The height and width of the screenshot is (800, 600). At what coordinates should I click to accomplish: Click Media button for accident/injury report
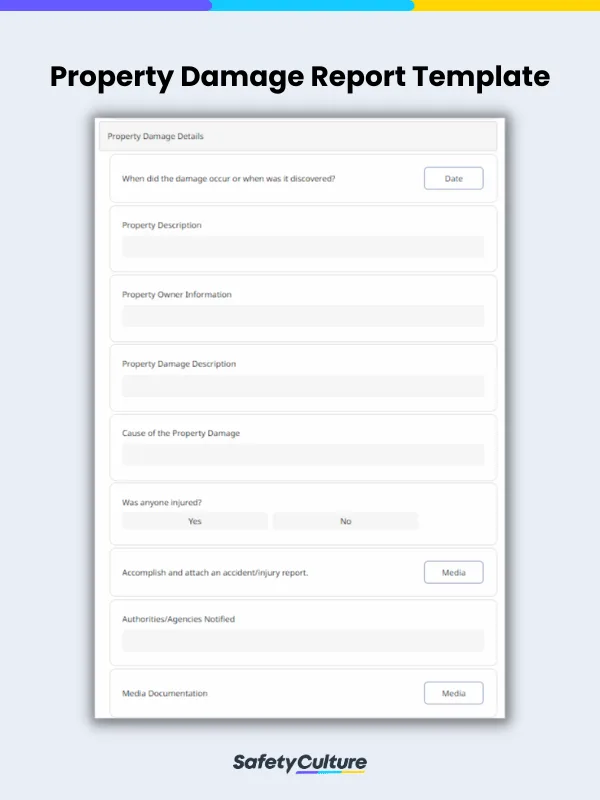(453, 572)
